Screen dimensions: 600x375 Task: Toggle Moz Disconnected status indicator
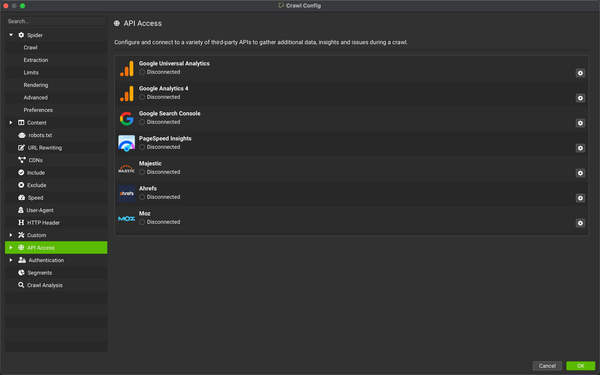tap(142, 222)
